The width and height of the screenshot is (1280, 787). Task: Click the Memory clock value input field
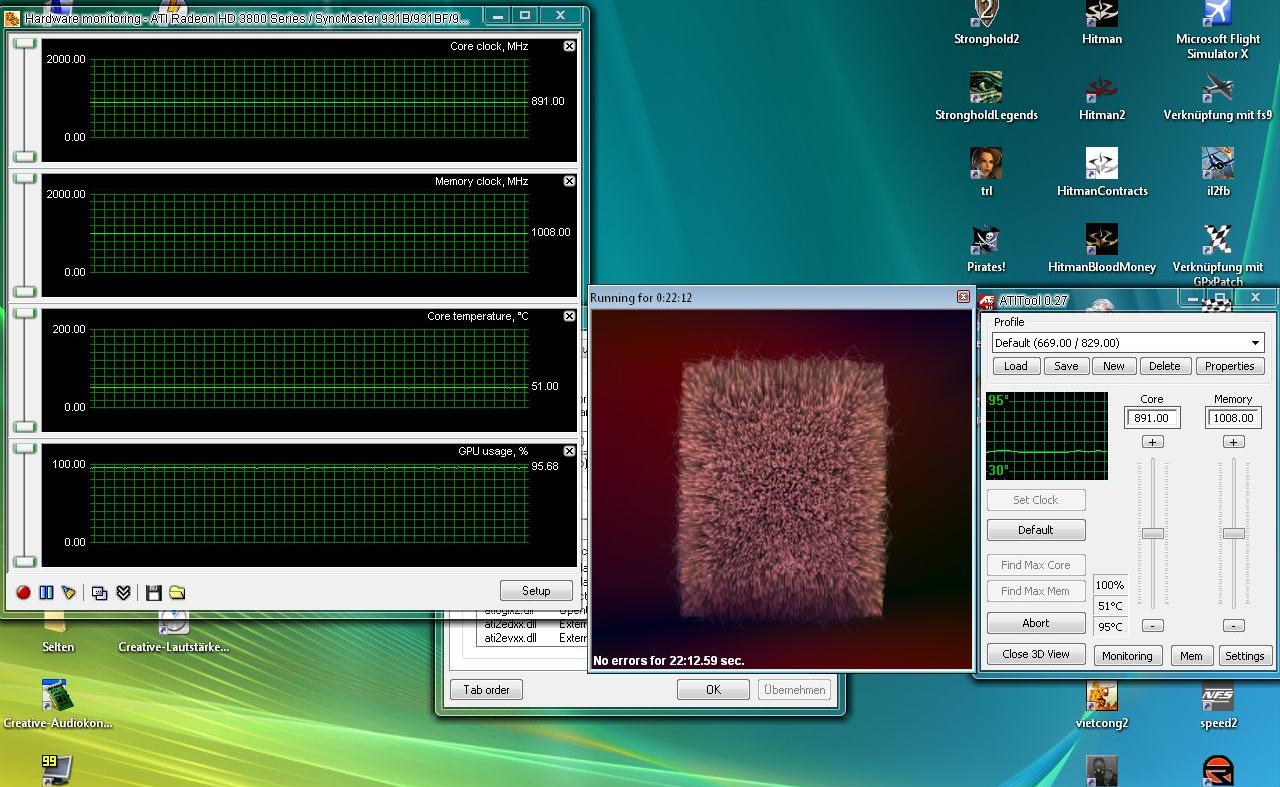pos(1233,418)
